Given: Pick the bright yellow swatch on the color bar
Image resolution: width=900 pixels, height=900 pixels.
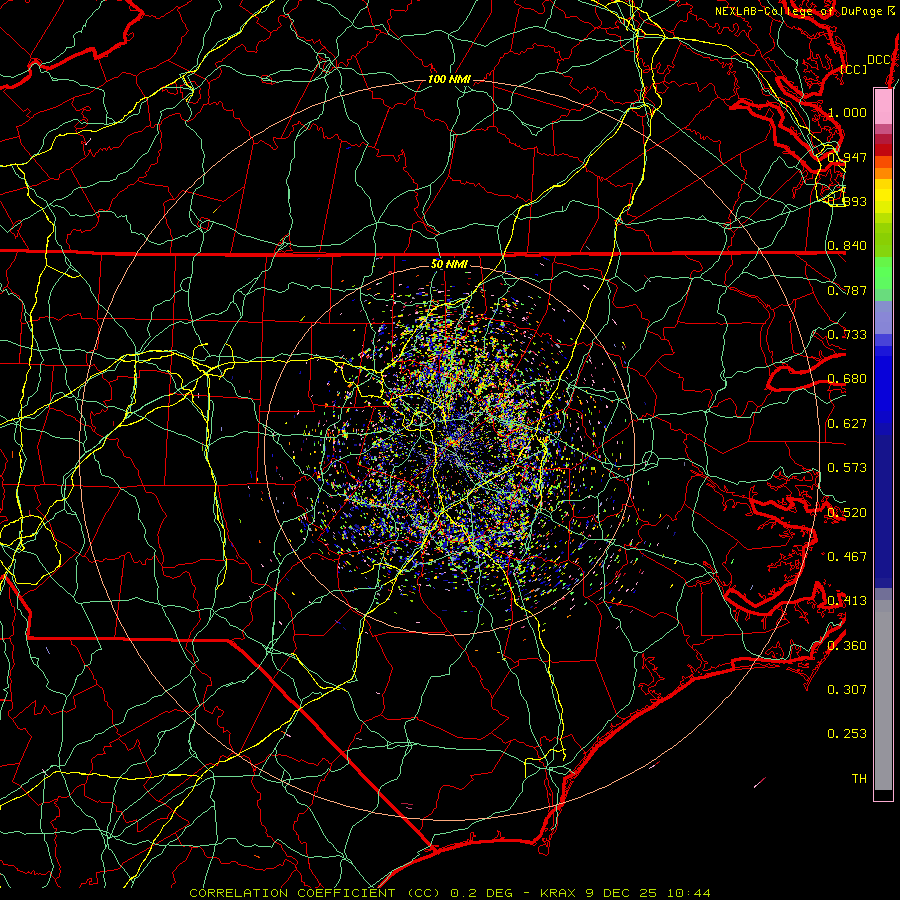Looking at the screenshot, I should [x=883, y=196].
